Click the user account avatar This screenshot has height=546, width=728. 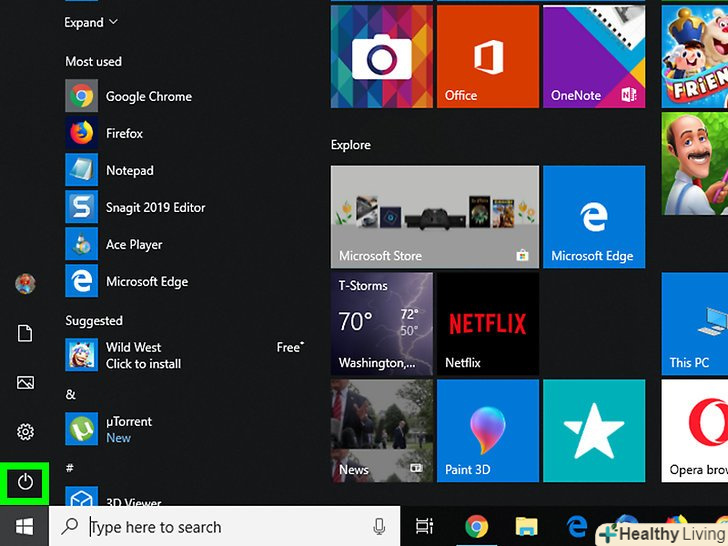[x=25, y=284]
